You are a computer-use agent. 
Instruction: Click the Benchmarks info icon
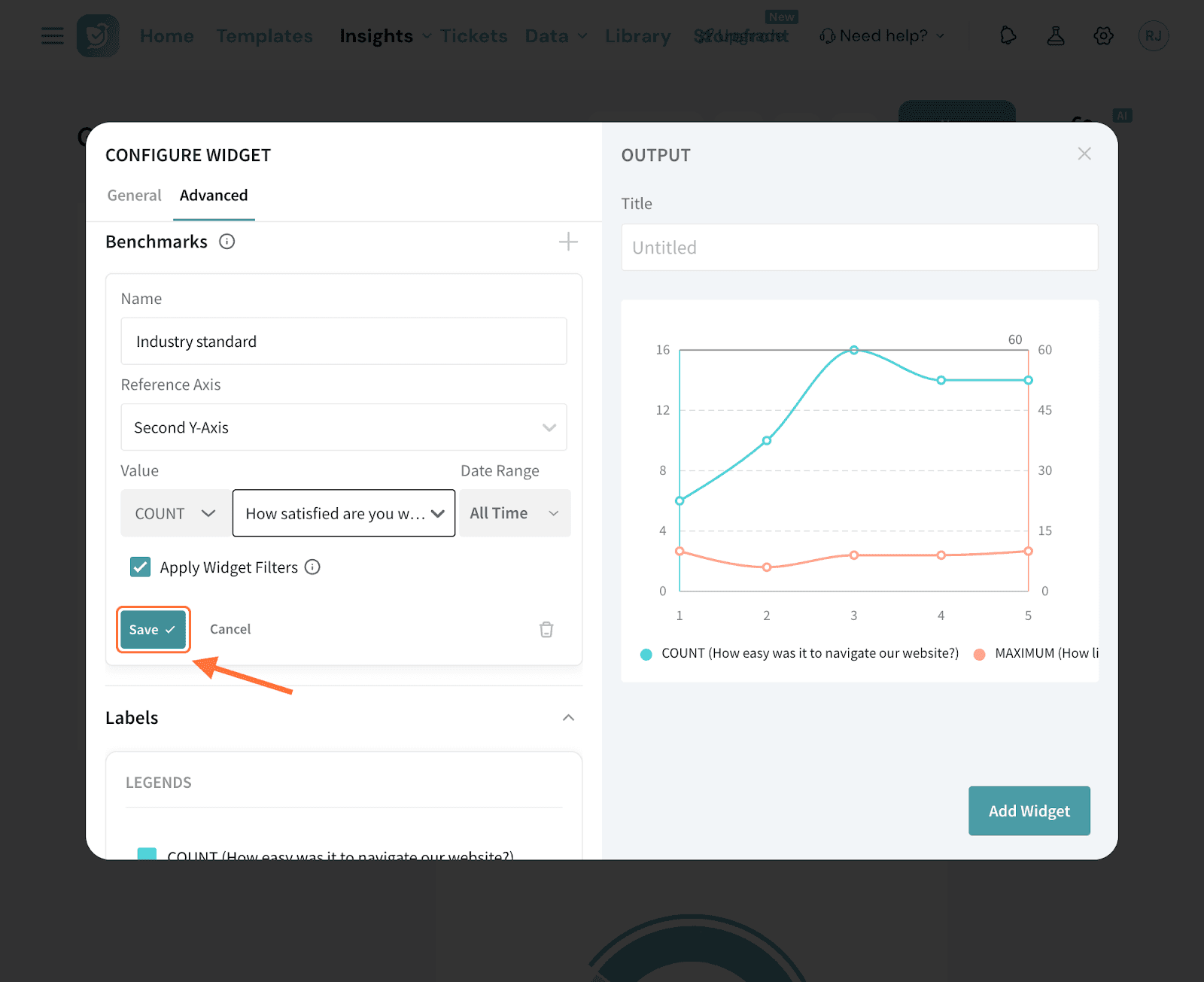(227, 242)
